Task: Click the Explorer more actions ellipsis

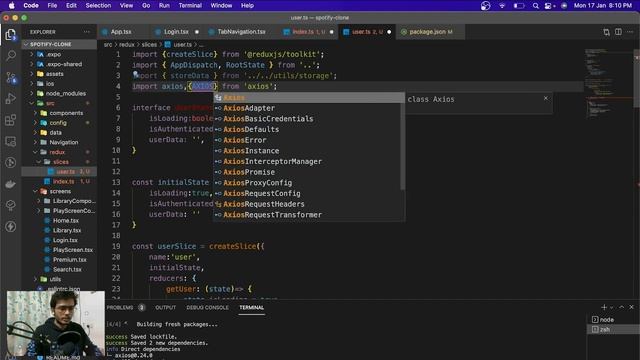Action: coord(87,32)
